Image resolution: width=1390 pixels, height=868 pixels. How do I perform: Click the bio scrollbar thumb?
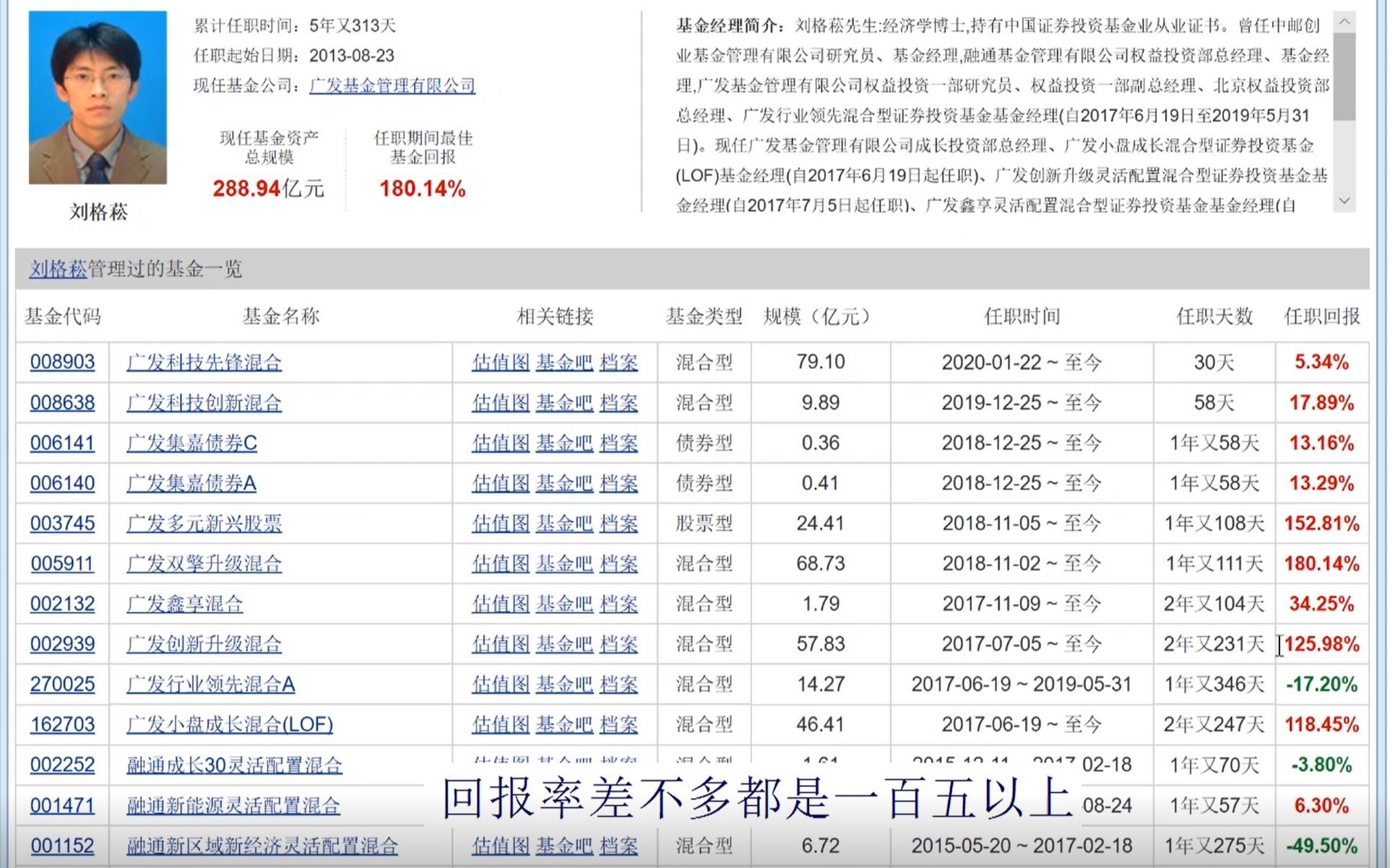(x=1344, y=76)
